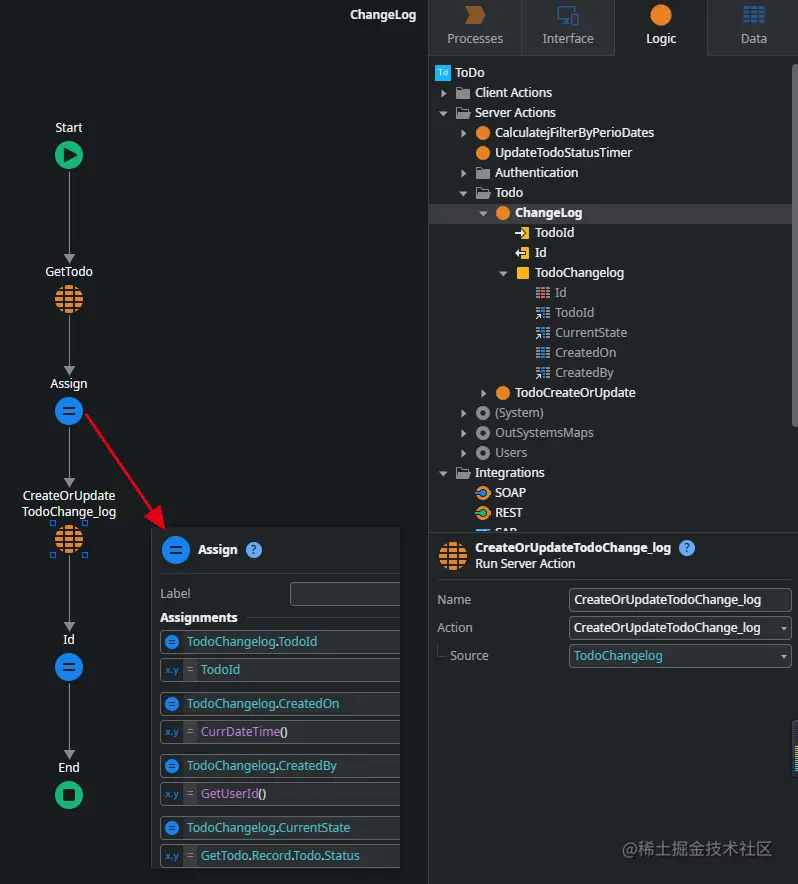This screenshot has width=798, height=884.
Task: Select TodoId attribute under TodoChangelog
Action: click(x=574, y=313)
